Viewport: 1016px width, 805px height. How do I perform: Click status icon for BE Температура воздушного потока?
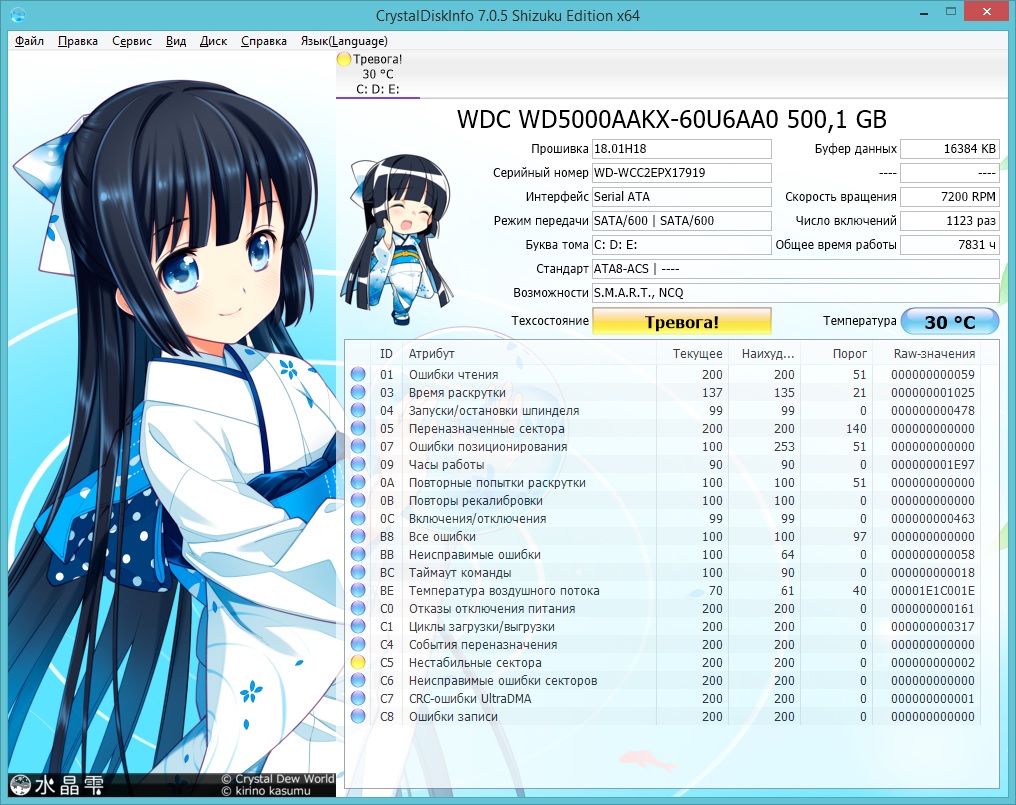[358, 590]
